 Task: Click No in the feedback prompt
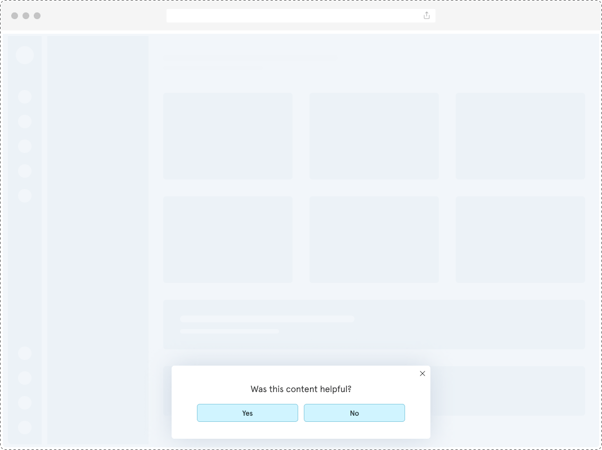(x=354, y=413)
